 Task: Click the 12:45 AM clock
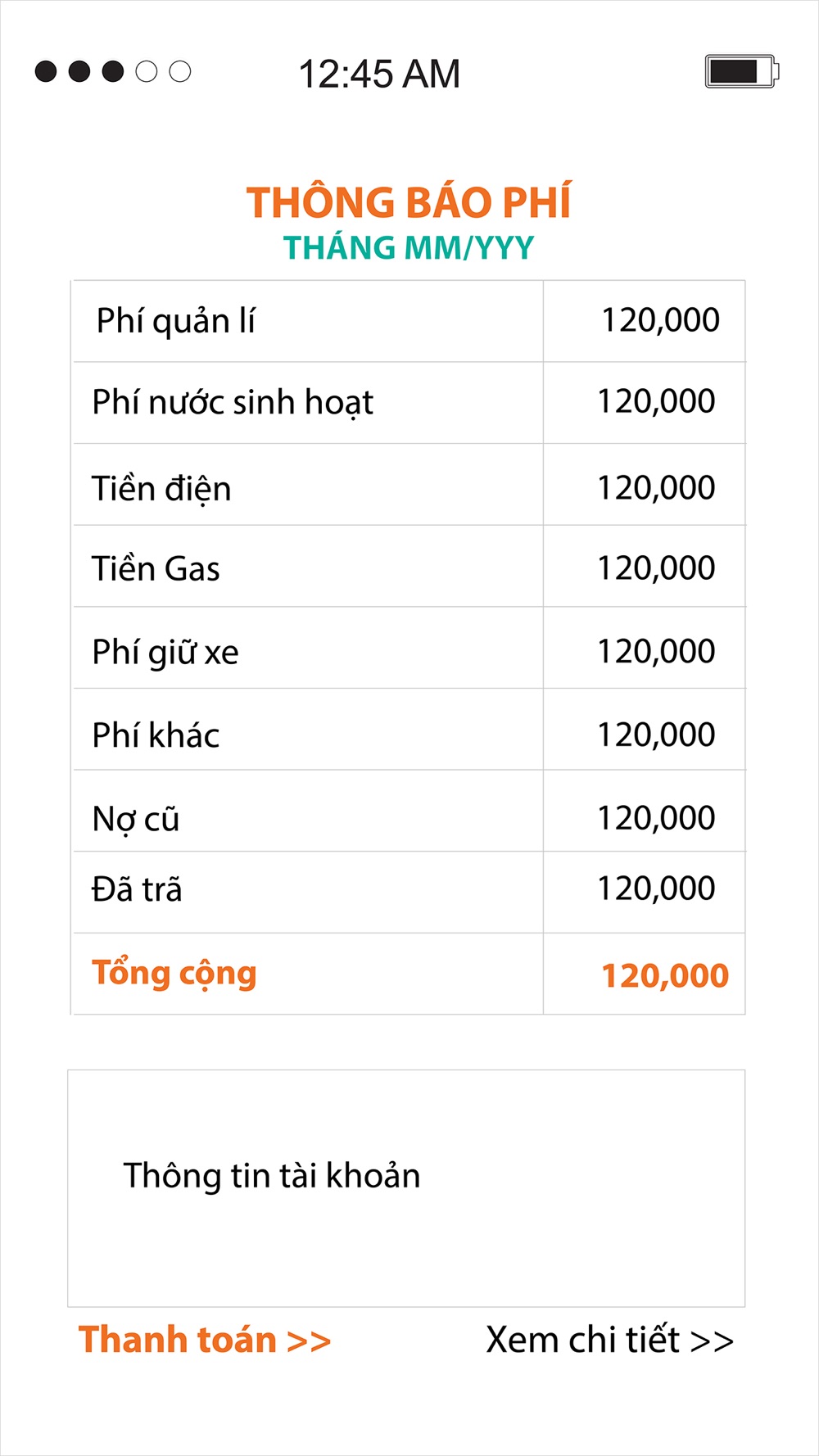[379, 74]
